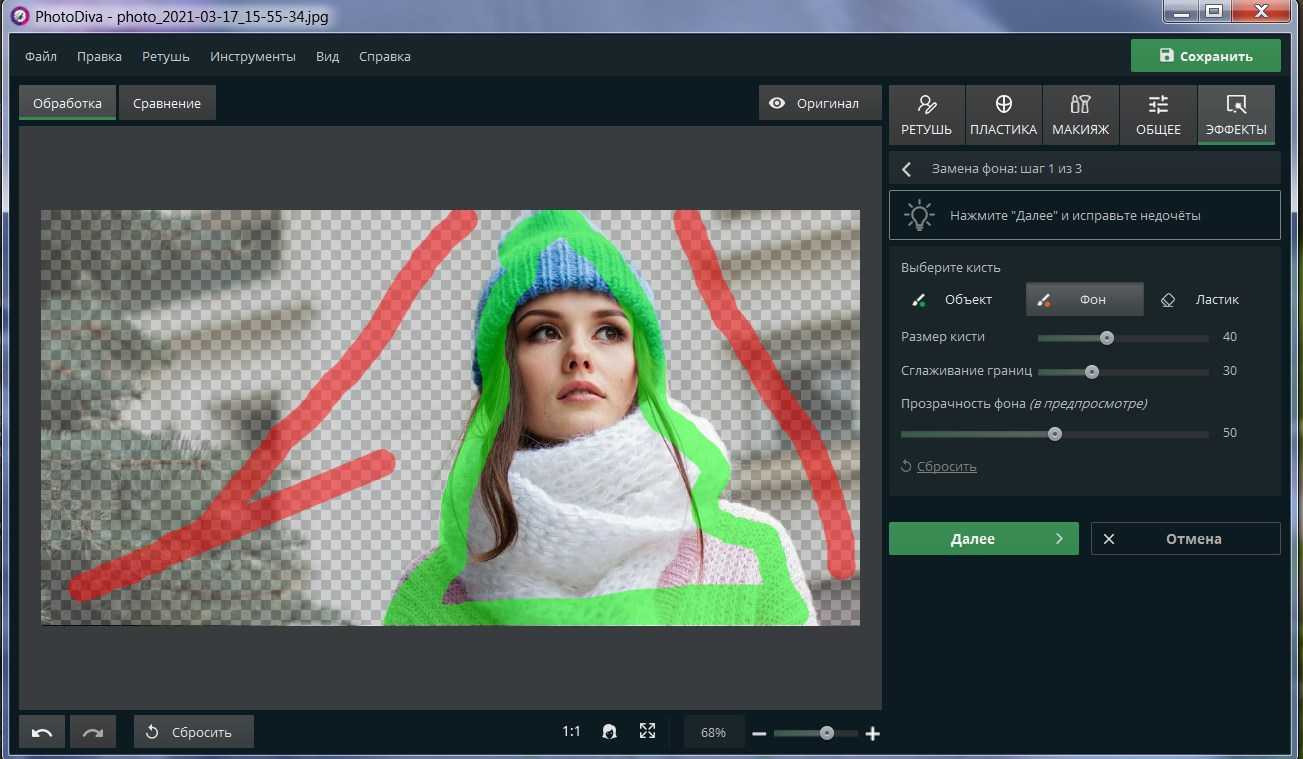Go back using the step chevron
Viewport: 1303px width, 759px height.
point(907,169)
